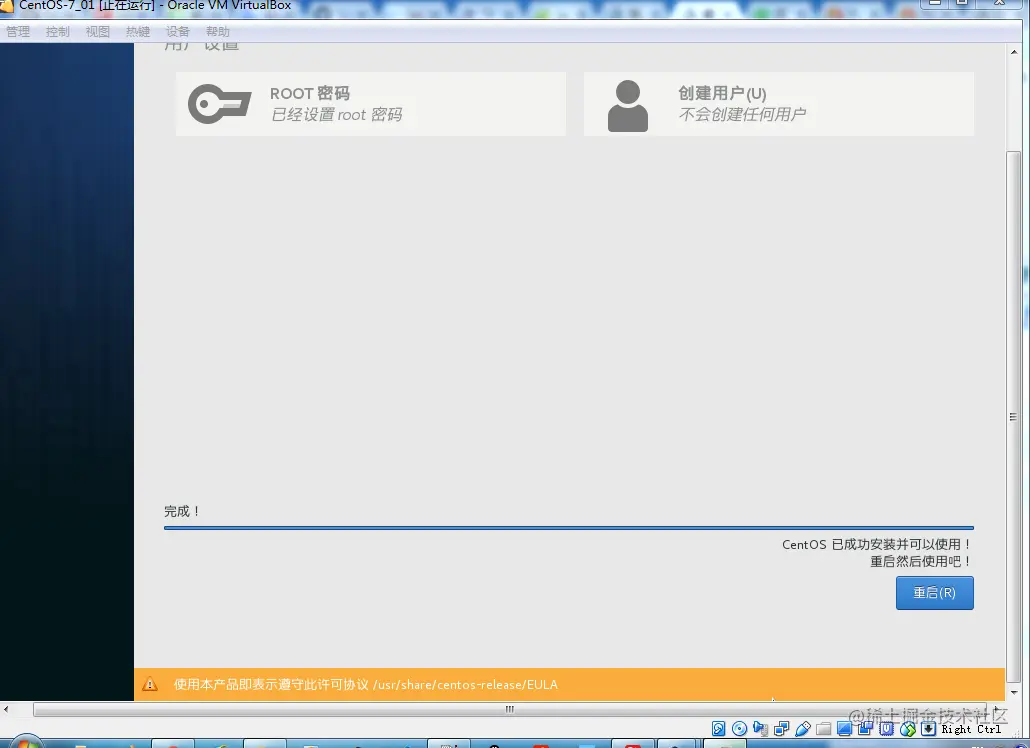
Task: Click the vertical scrollbar up arrow
Action: pyautogui.click(x=1014, y=52)
